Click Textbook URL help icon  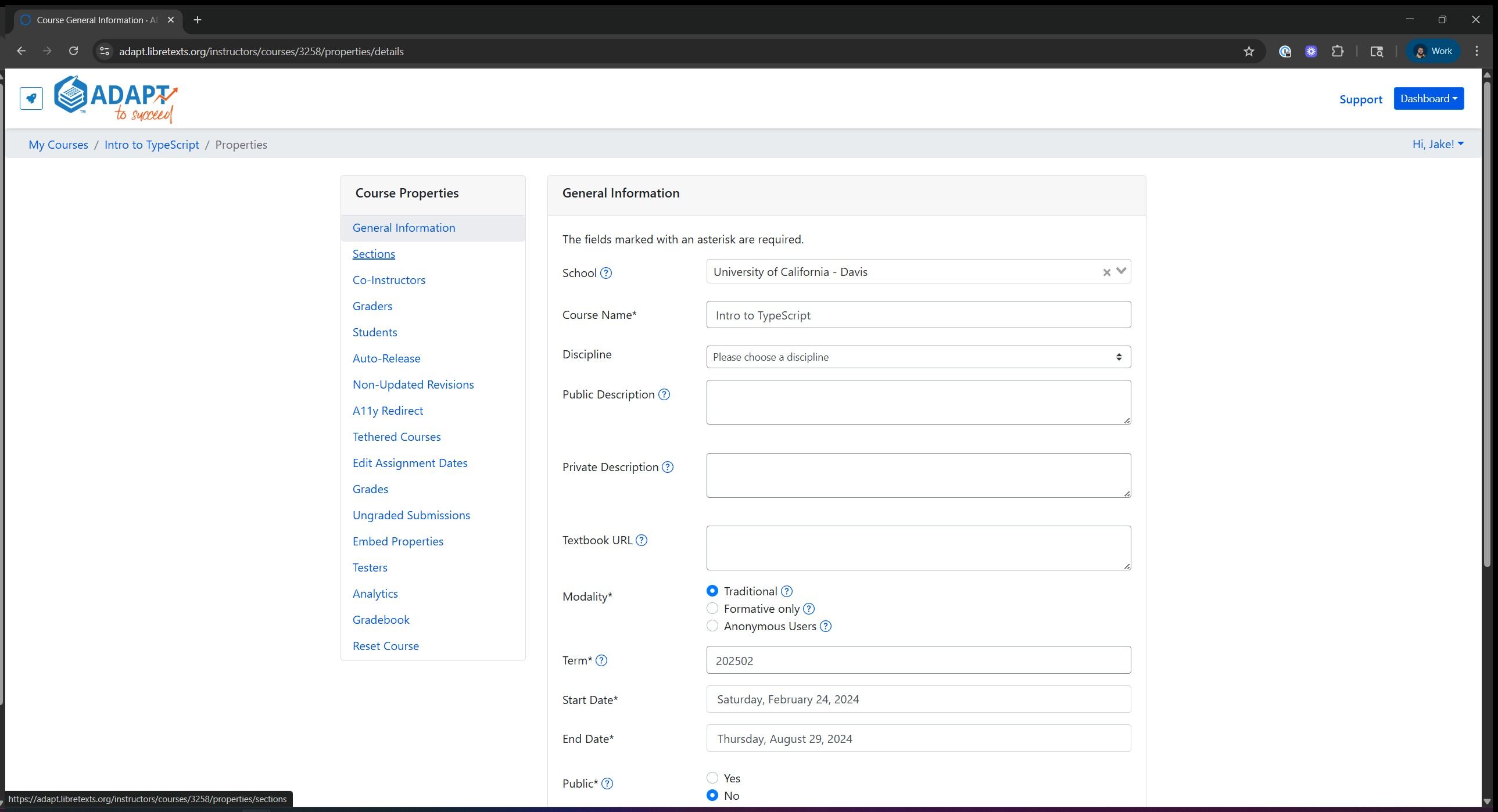pos(641,541)
